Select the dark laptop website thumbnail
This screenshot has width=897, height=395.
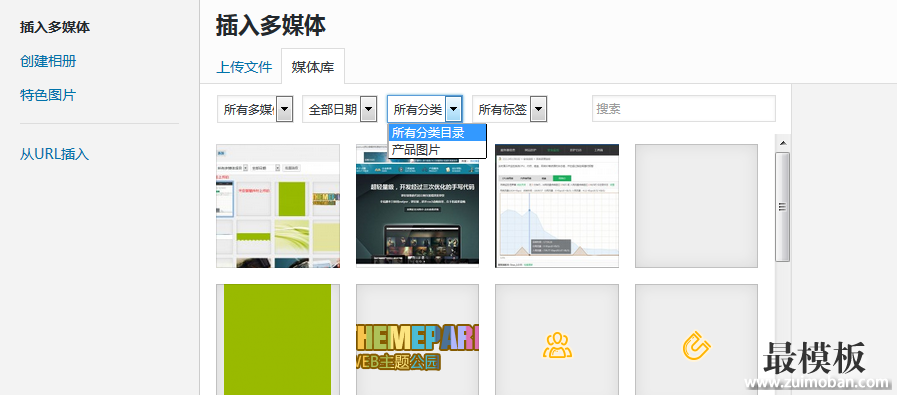417,206
